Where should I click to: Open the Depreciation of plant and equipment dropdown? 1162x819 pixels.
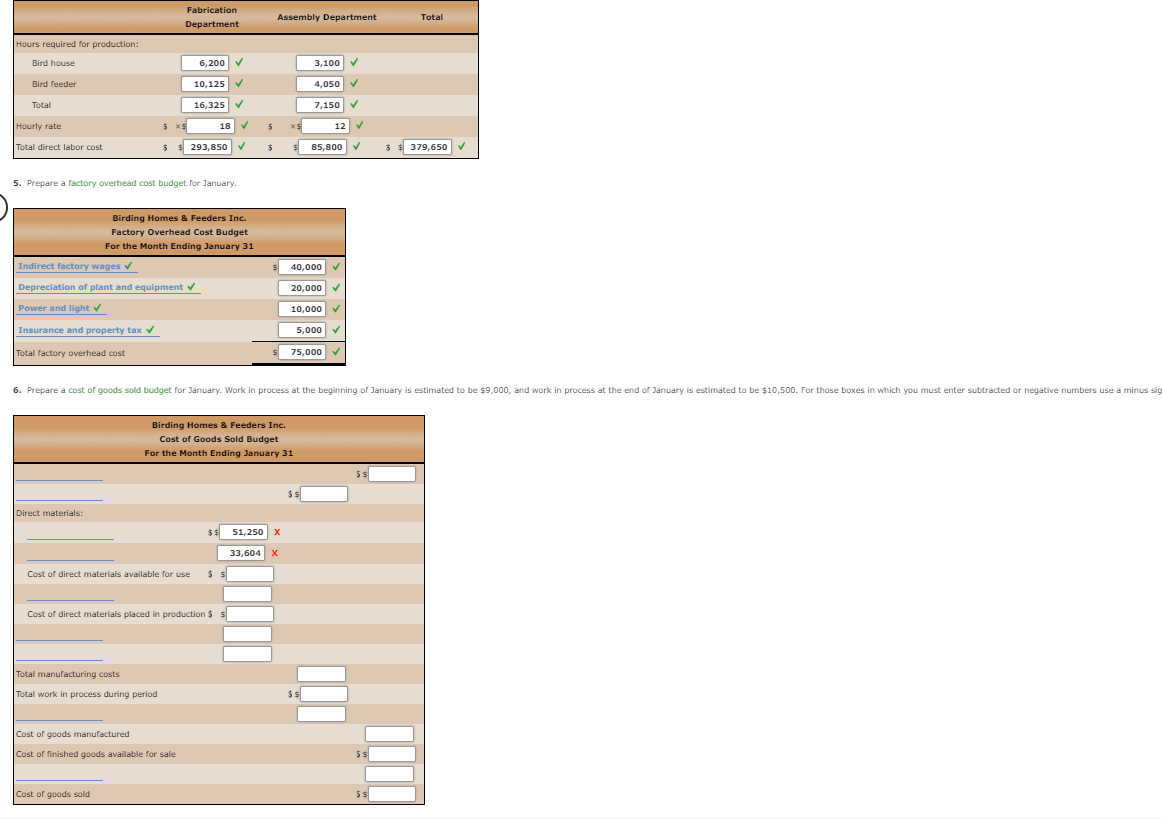(108, 287)
